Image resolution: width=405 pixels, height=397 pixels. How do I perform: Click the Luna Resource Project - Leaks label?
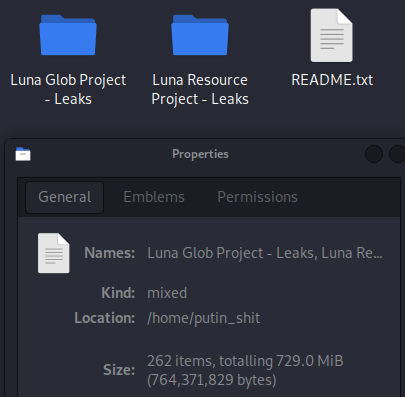click(200, 89)
